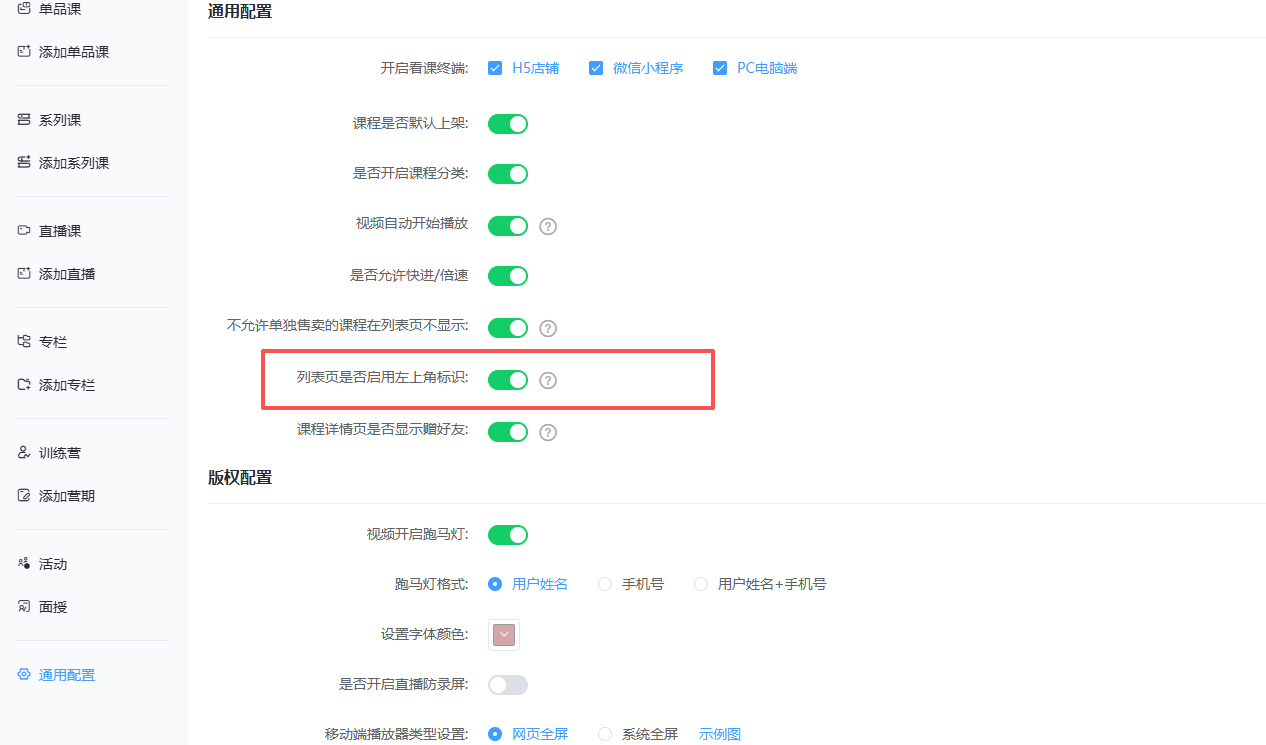Screen dimensions: 1266x745
Task: Select the 系列课 sidebar icon
Action: 22,118
